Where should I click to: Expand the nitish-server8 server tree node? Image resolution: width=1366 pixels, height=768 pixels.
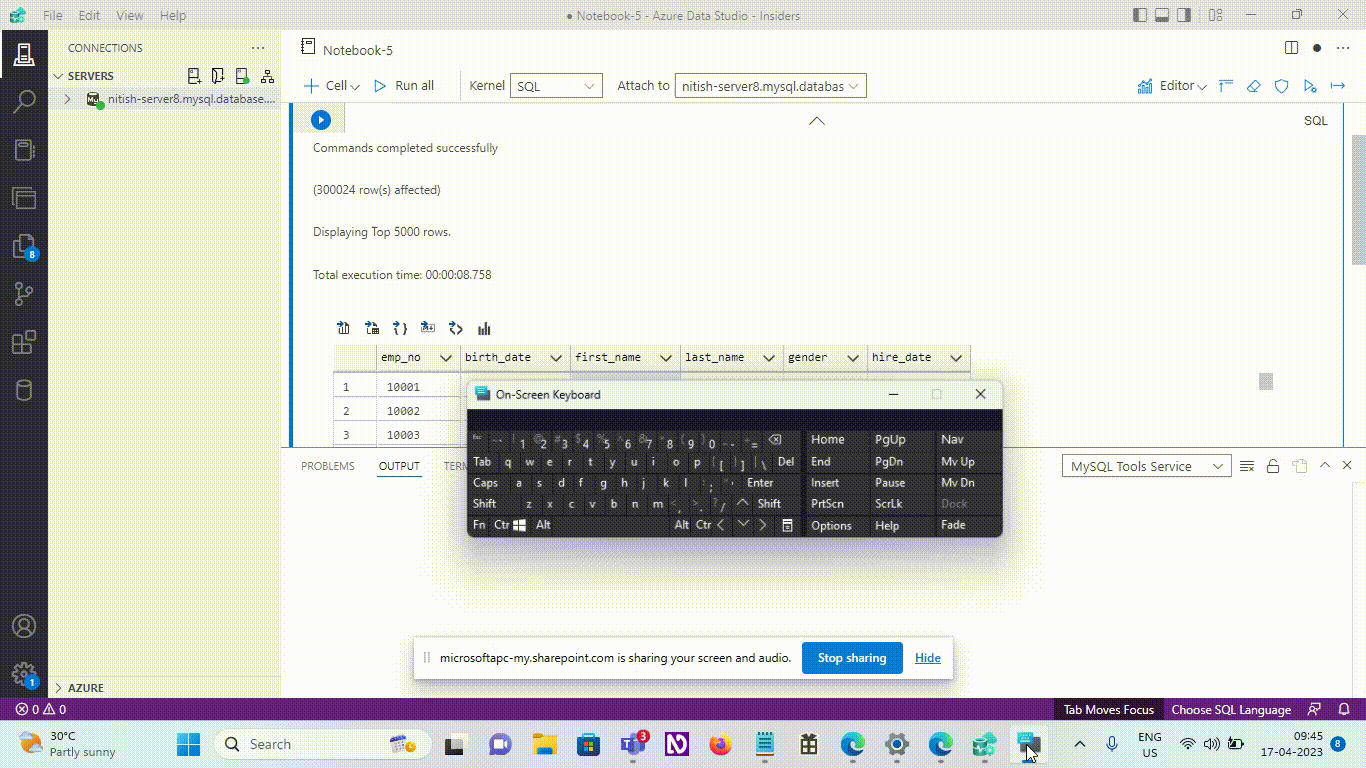67,99
